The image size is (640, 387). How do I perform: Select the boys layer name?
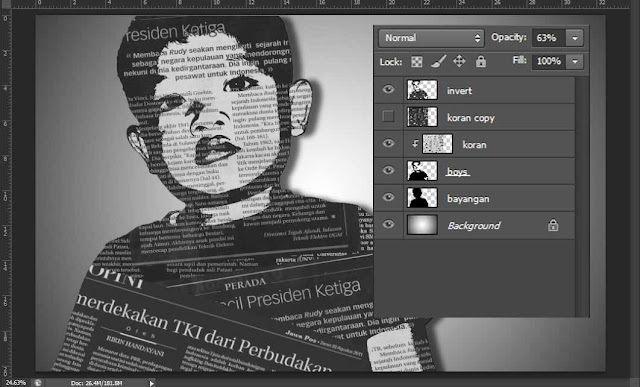pos(457,171)
